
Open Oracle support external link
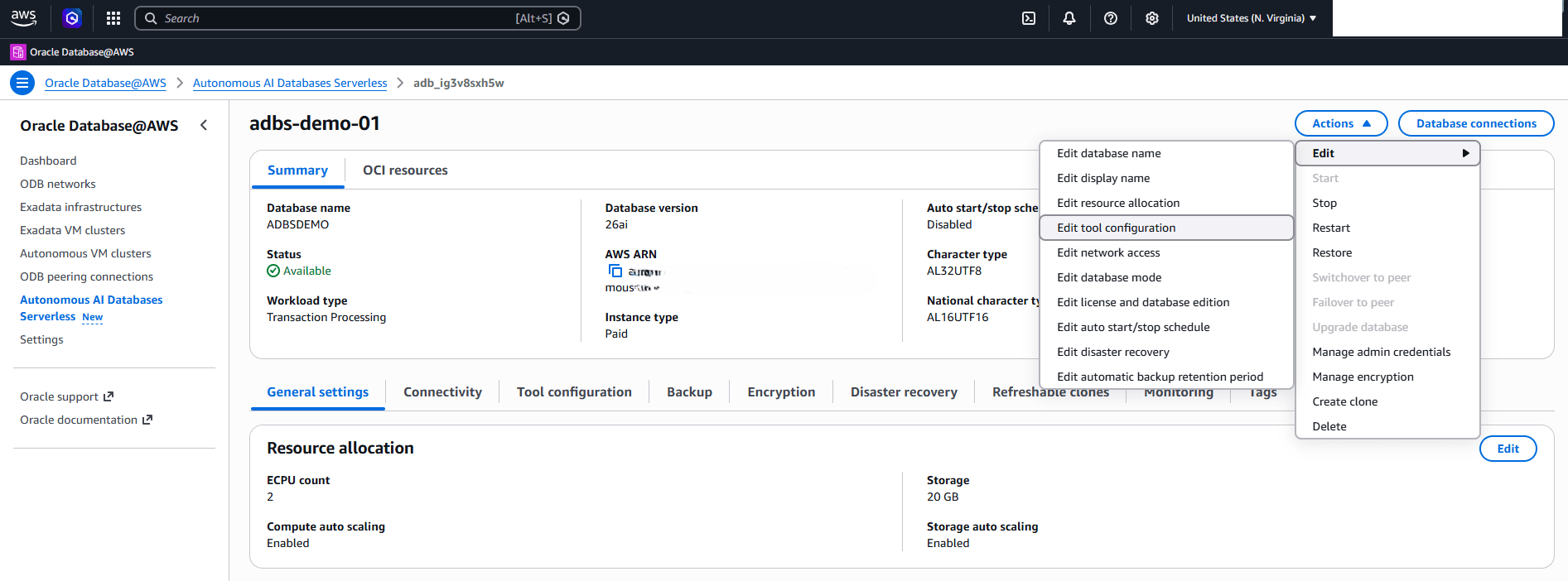point(67,396)
